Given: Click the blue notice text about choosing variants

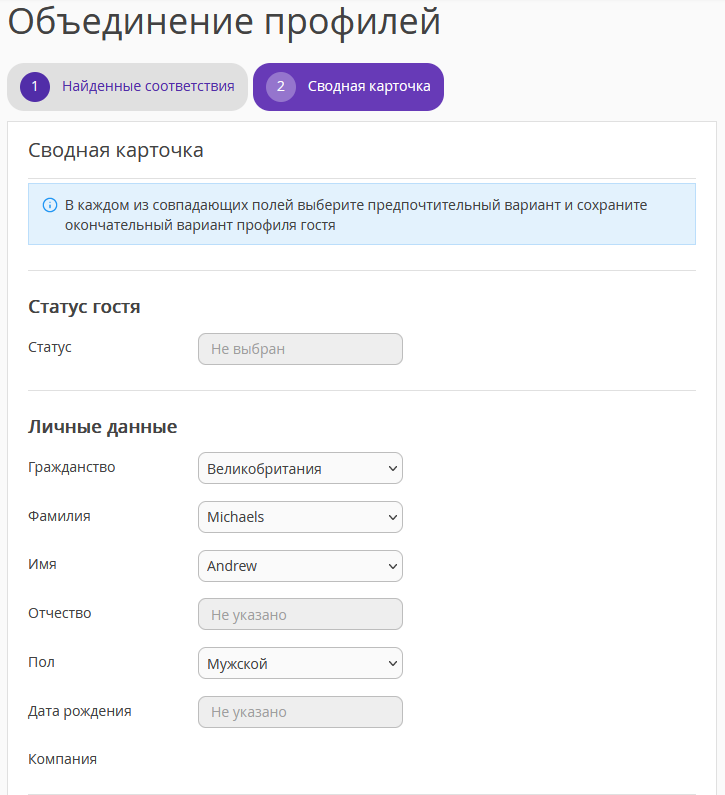Looking at the screenshot, I should tap(356, 215).
